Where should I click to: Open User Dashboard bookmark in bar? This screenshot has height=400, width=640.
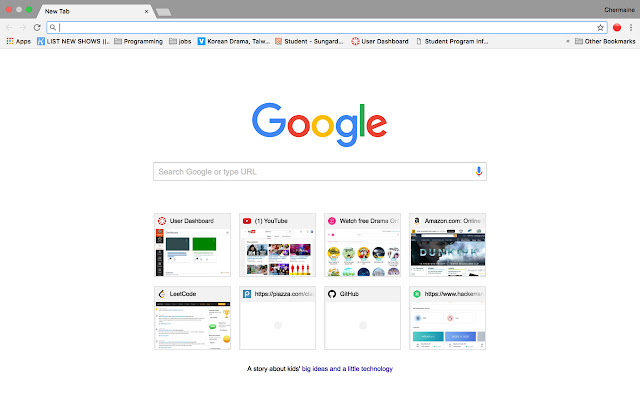380,41
